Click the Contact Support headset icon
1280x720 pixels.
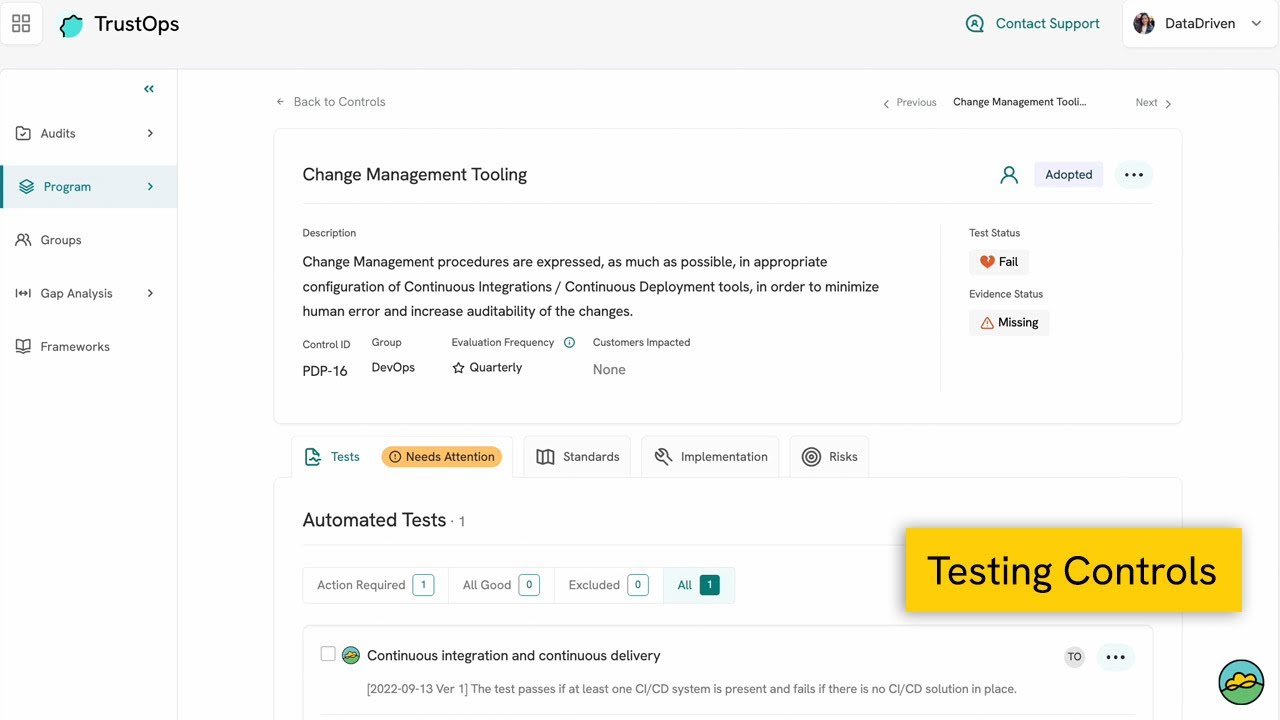(975, 24)
